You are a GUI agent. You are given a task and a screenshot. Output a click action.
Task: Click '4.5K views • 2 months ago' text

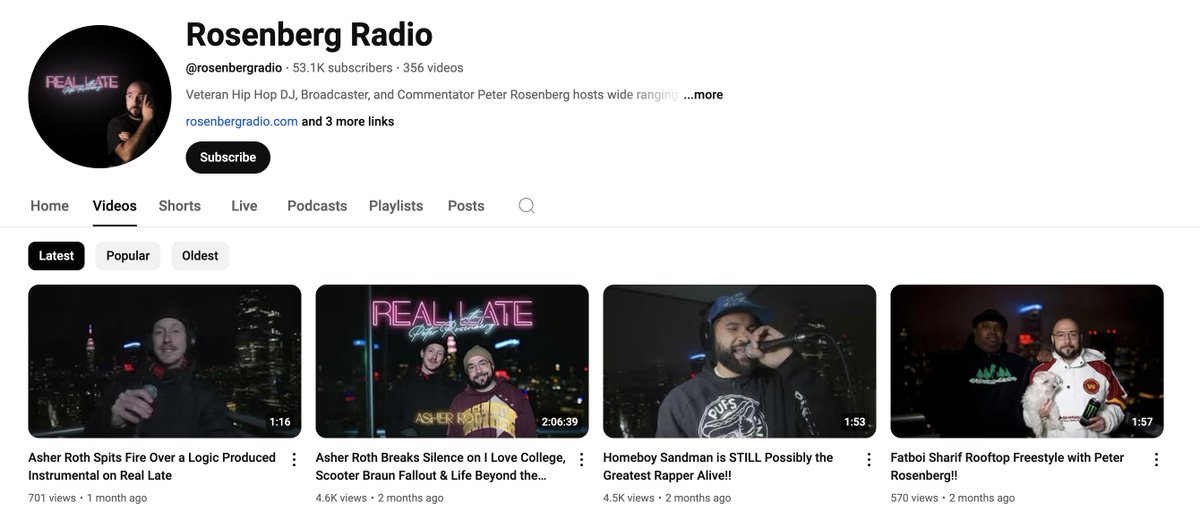coord(667,498)
